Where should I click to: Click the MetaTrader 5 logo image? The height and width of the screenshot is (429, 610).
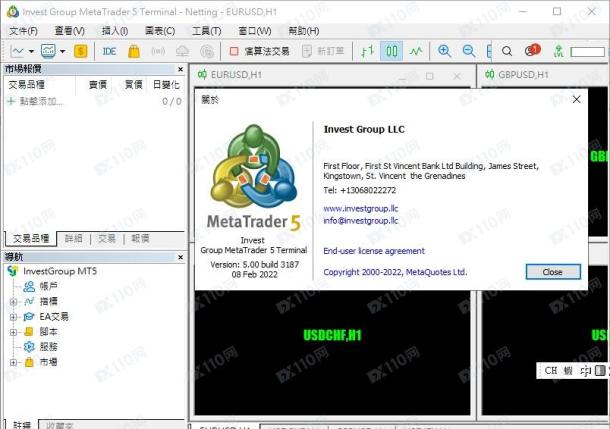tap(254, 178)
